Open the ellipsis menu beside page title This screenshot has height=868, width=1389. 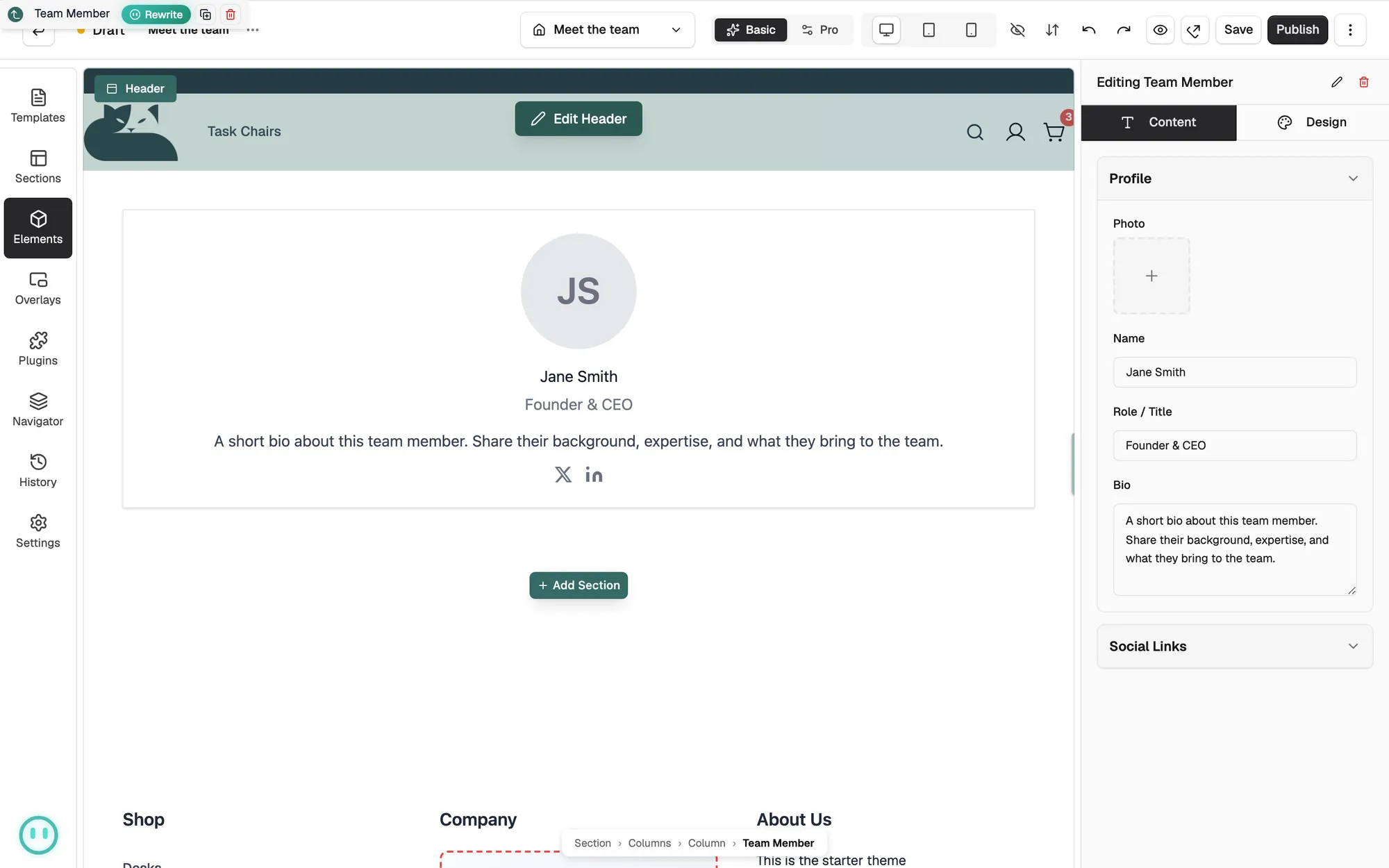252,30
